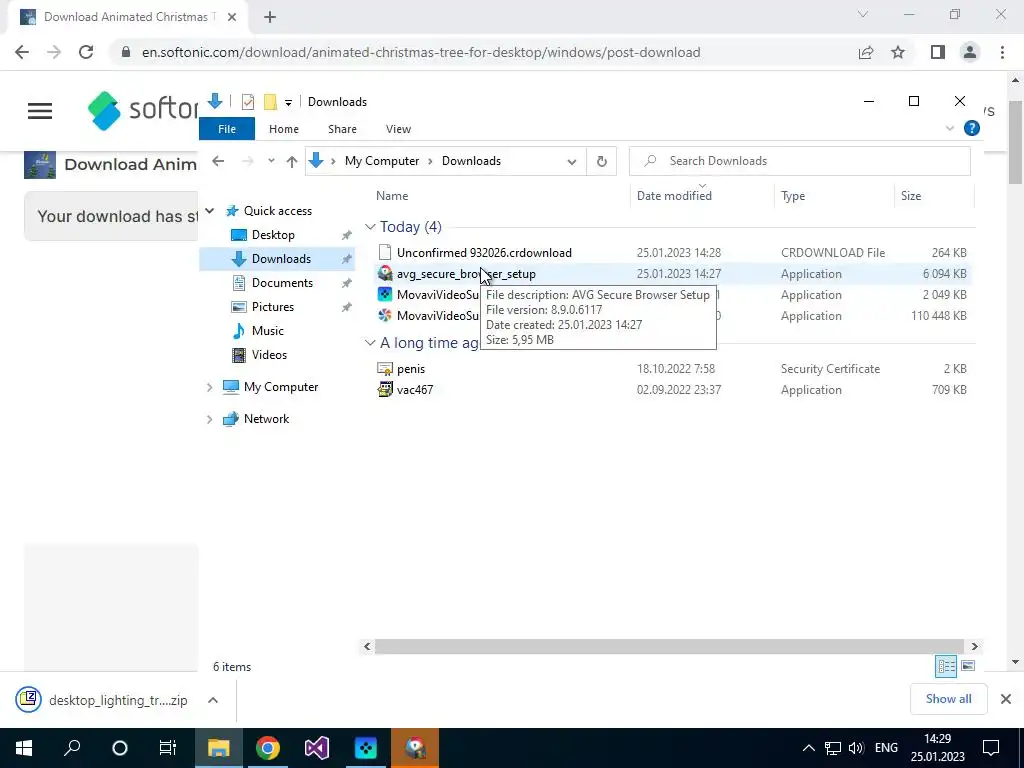Screen dimensions: 1024x768
Task: Sort files by the Size column
Action: coord(911,196)
